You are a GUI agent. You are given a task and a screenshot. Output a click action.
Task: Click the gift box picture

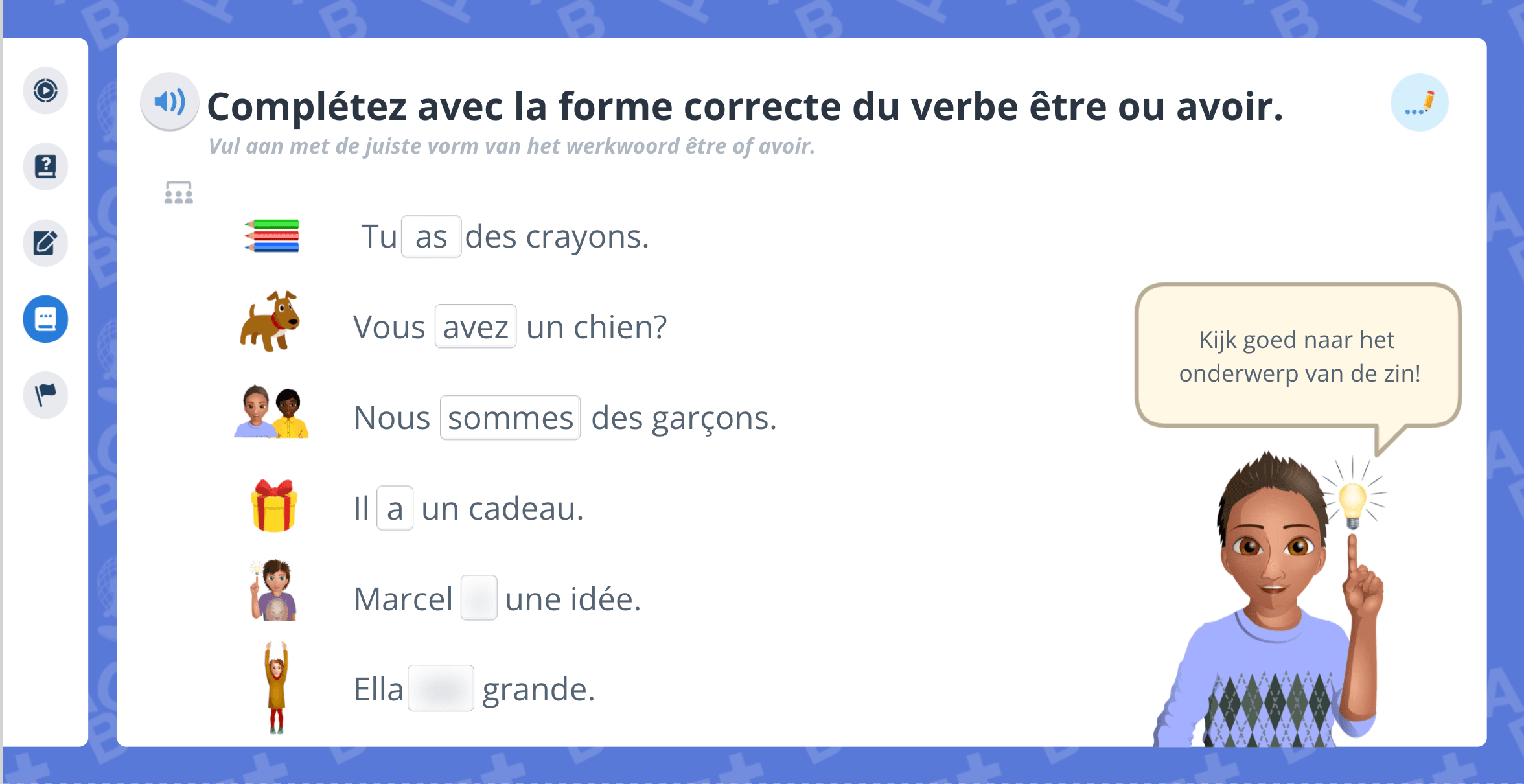click(274, 506)
